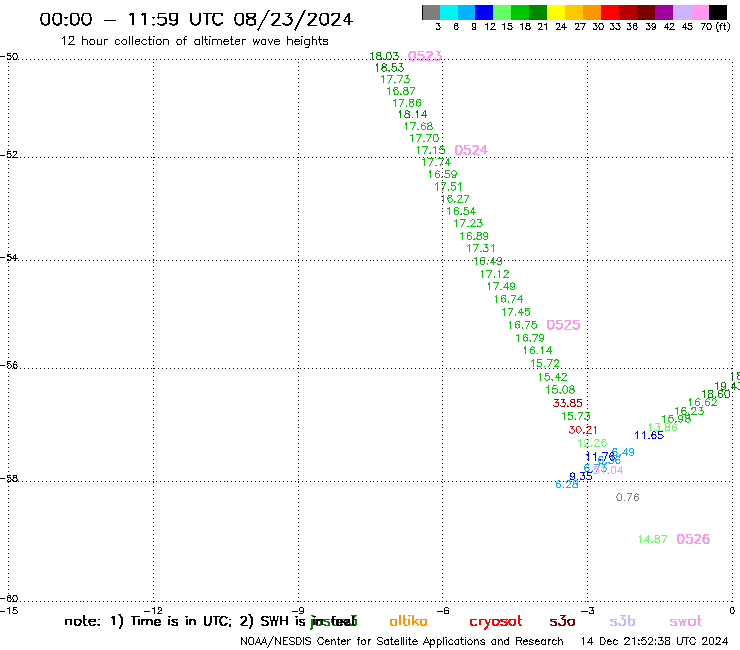This screenshot has height=650, width=740.
Task: Click the 17.74 wave height value
Action: point(436,162)
